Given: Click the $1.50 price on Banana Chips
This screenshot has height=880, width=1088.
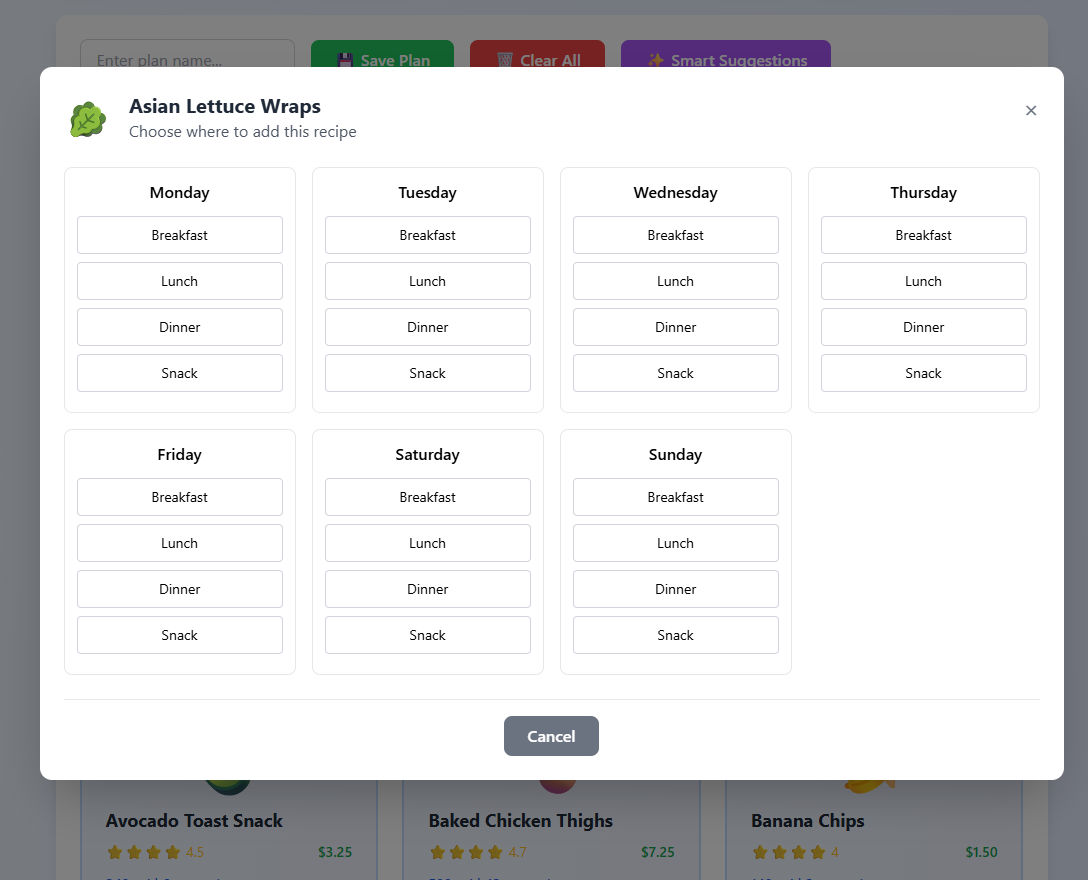Looking at the screenshot, I should [x=981, y=852].
